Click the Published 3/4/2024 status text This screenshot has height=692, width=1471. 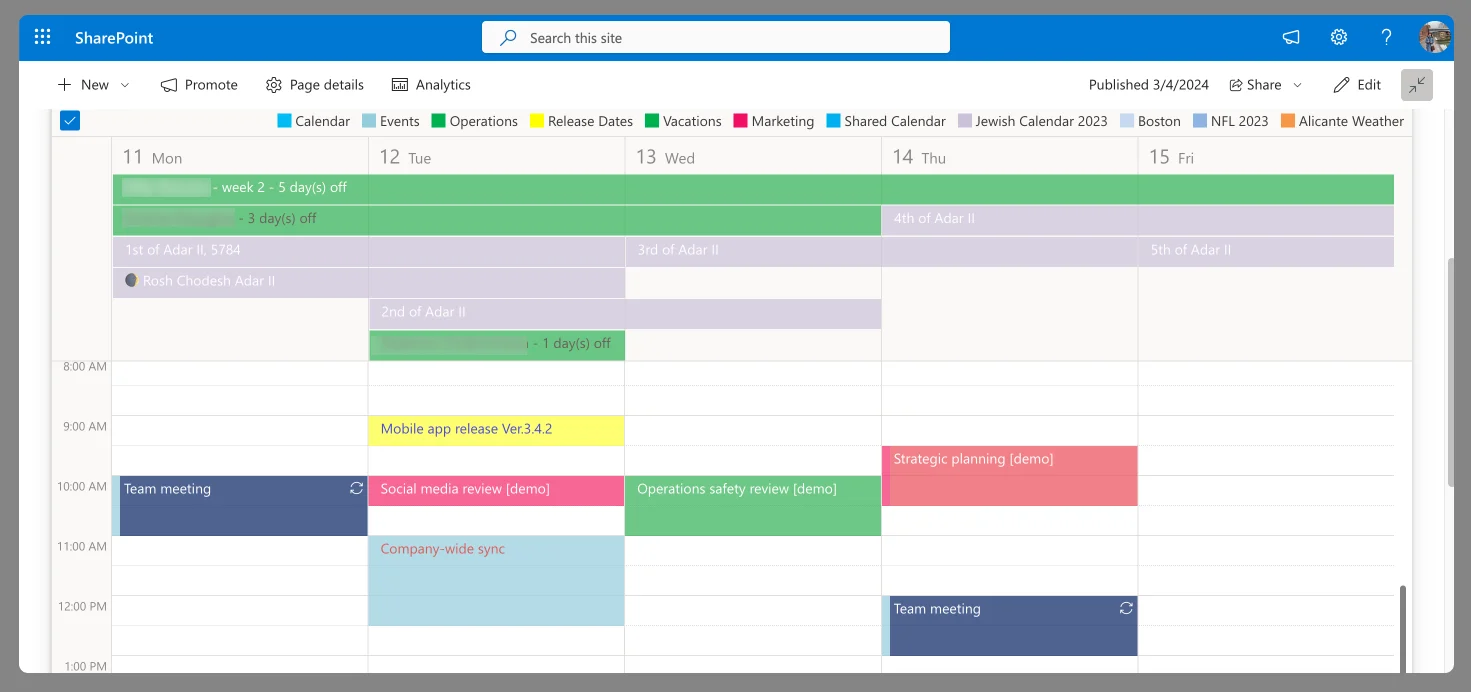(1149, 85)
